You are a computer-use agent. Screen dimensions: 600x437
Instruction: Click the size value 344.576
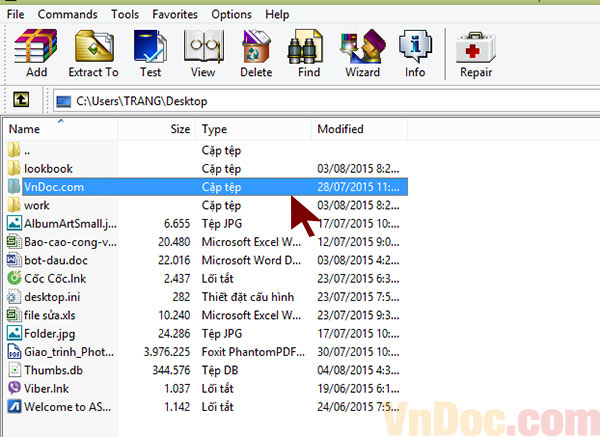(171, 370)
